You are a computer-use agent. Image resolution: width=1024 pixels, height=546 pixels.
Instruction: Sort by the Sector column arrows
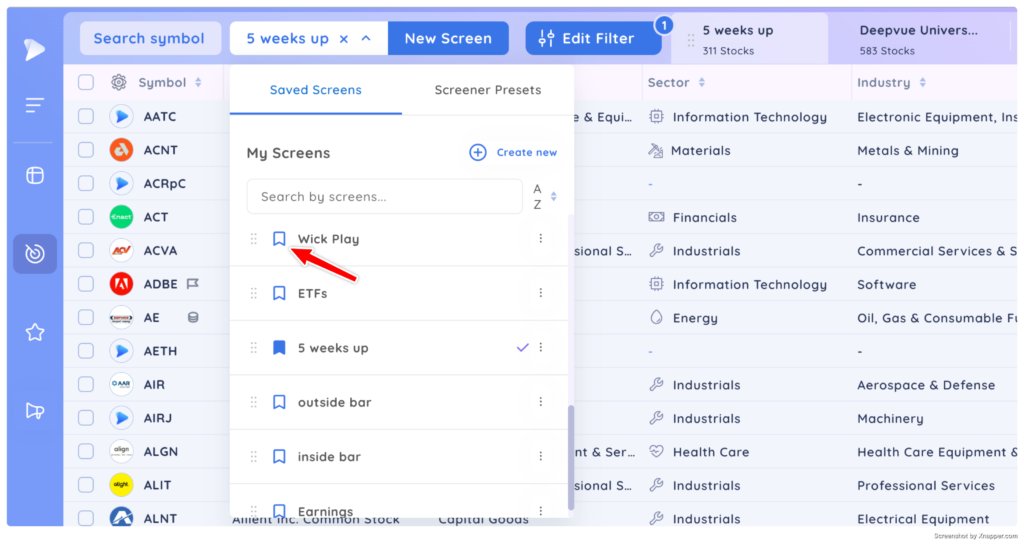click(x=701, y=82)
